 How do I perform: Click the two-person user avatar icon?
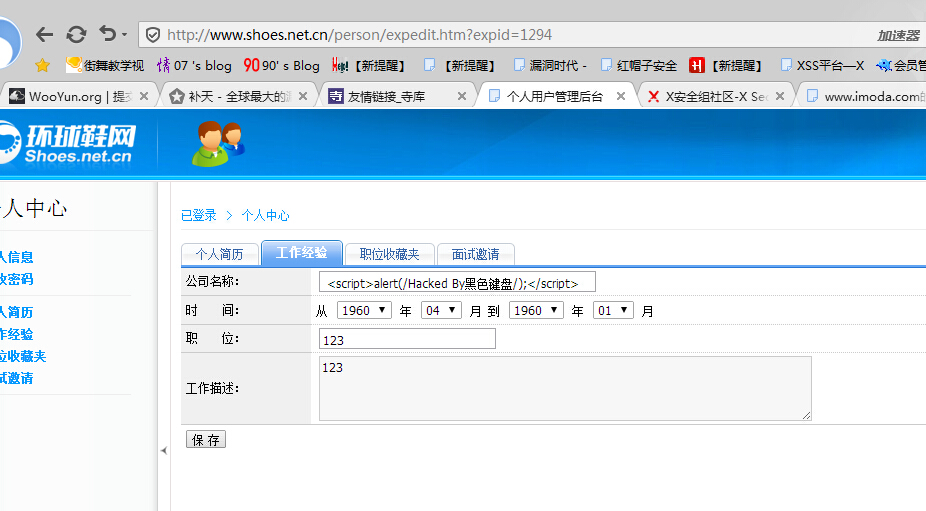218,144
